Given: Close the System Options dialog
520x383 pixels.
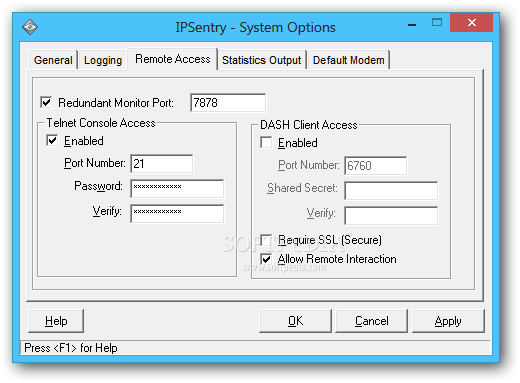Looking at the screenshot, I should coord(471,23).
